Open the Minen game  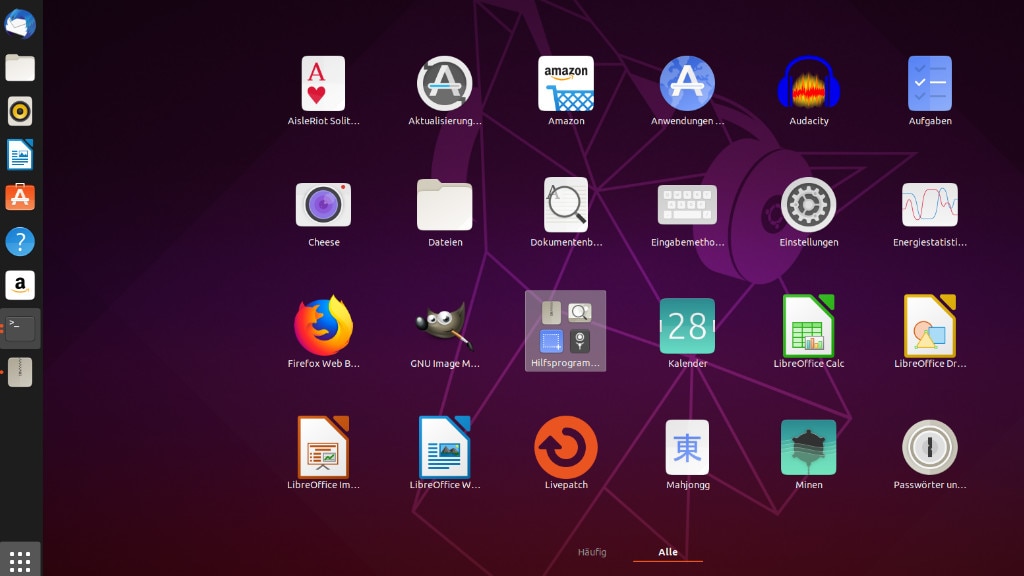(x=808, y=447)
